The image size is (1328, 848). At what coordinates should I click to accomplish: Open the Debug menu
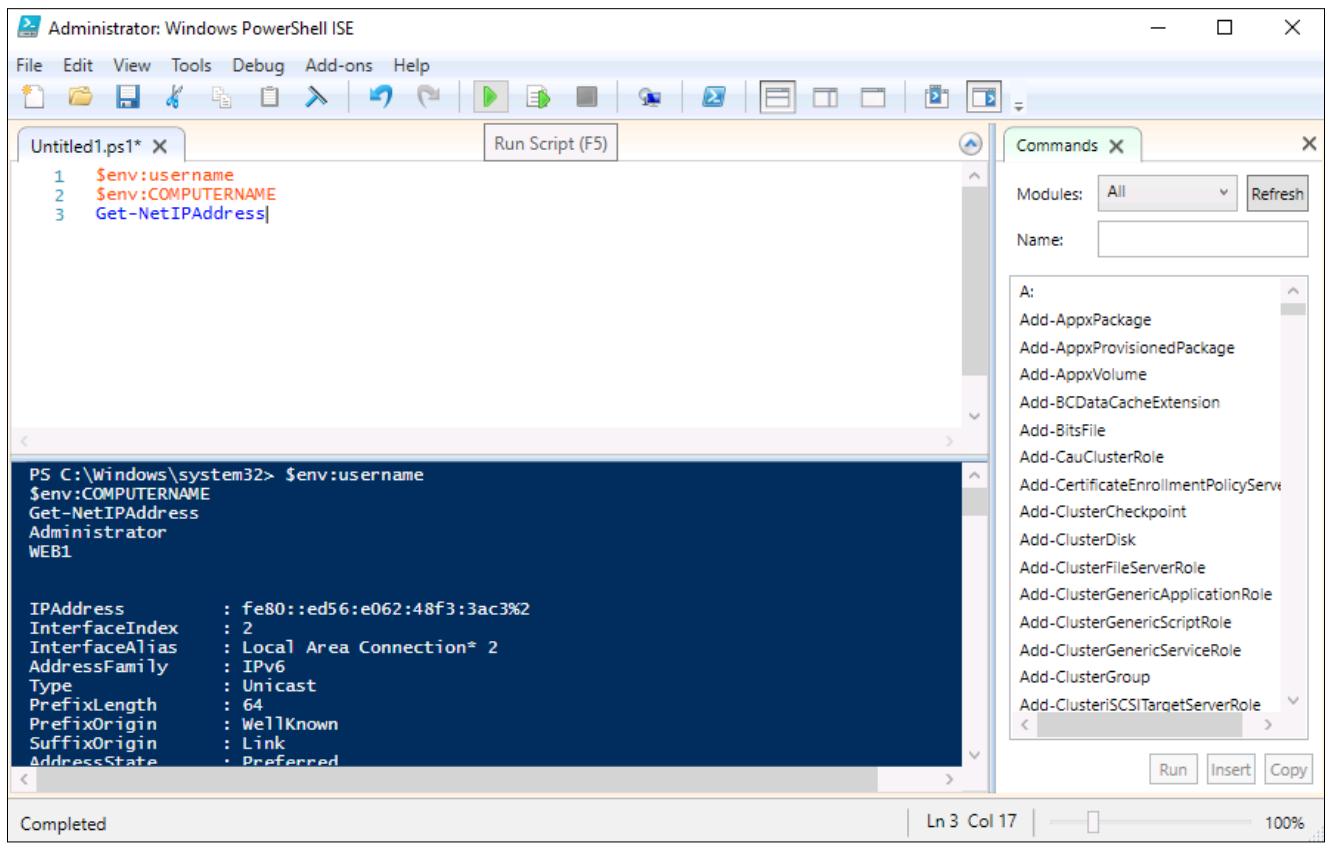[x=258, y=65]
